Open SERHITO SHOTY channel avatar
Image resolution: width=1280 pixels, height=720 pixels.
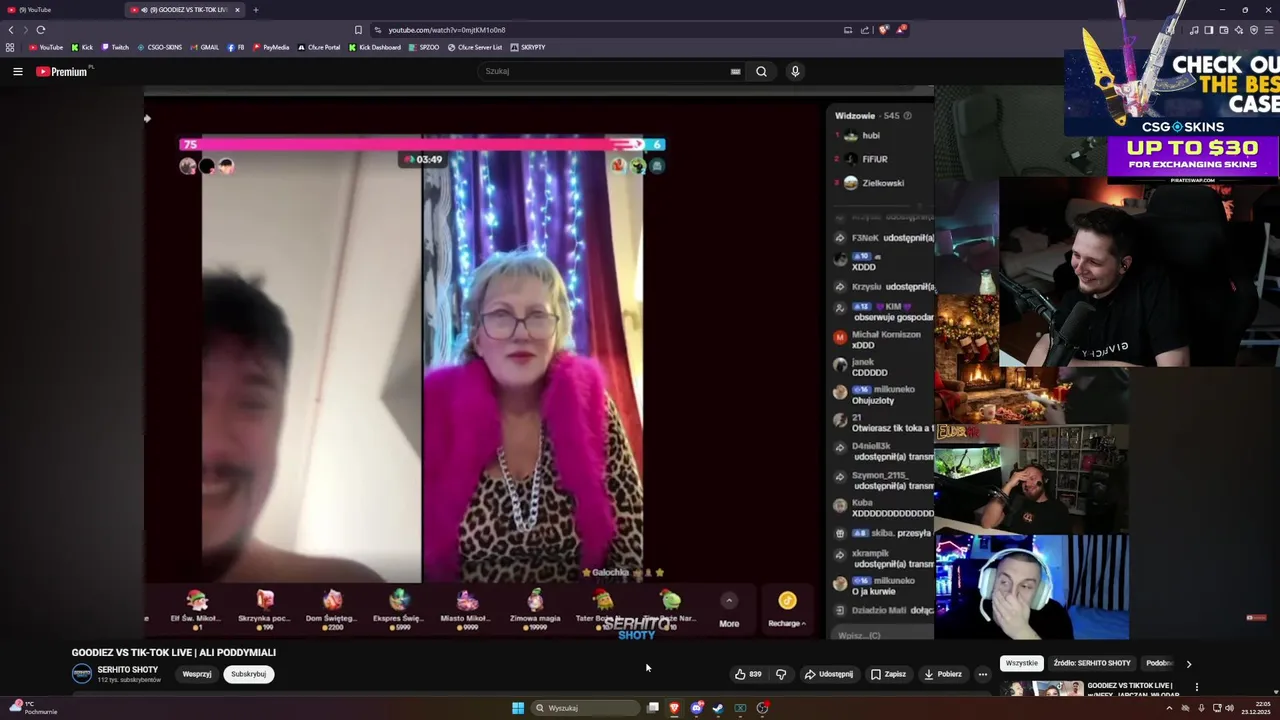[82, 673]
